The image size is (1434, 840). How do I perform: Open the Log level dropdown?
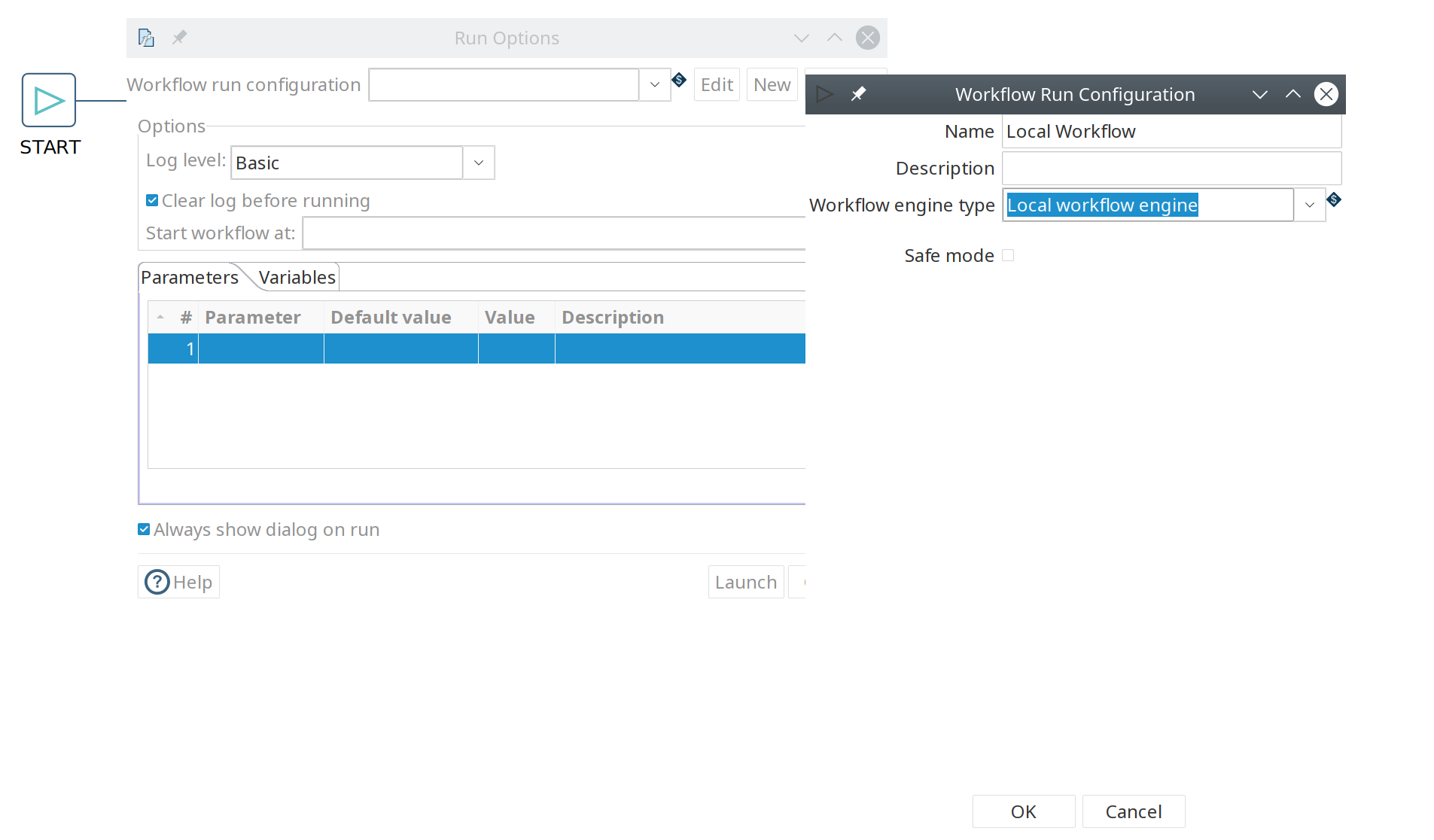[478, 162]
